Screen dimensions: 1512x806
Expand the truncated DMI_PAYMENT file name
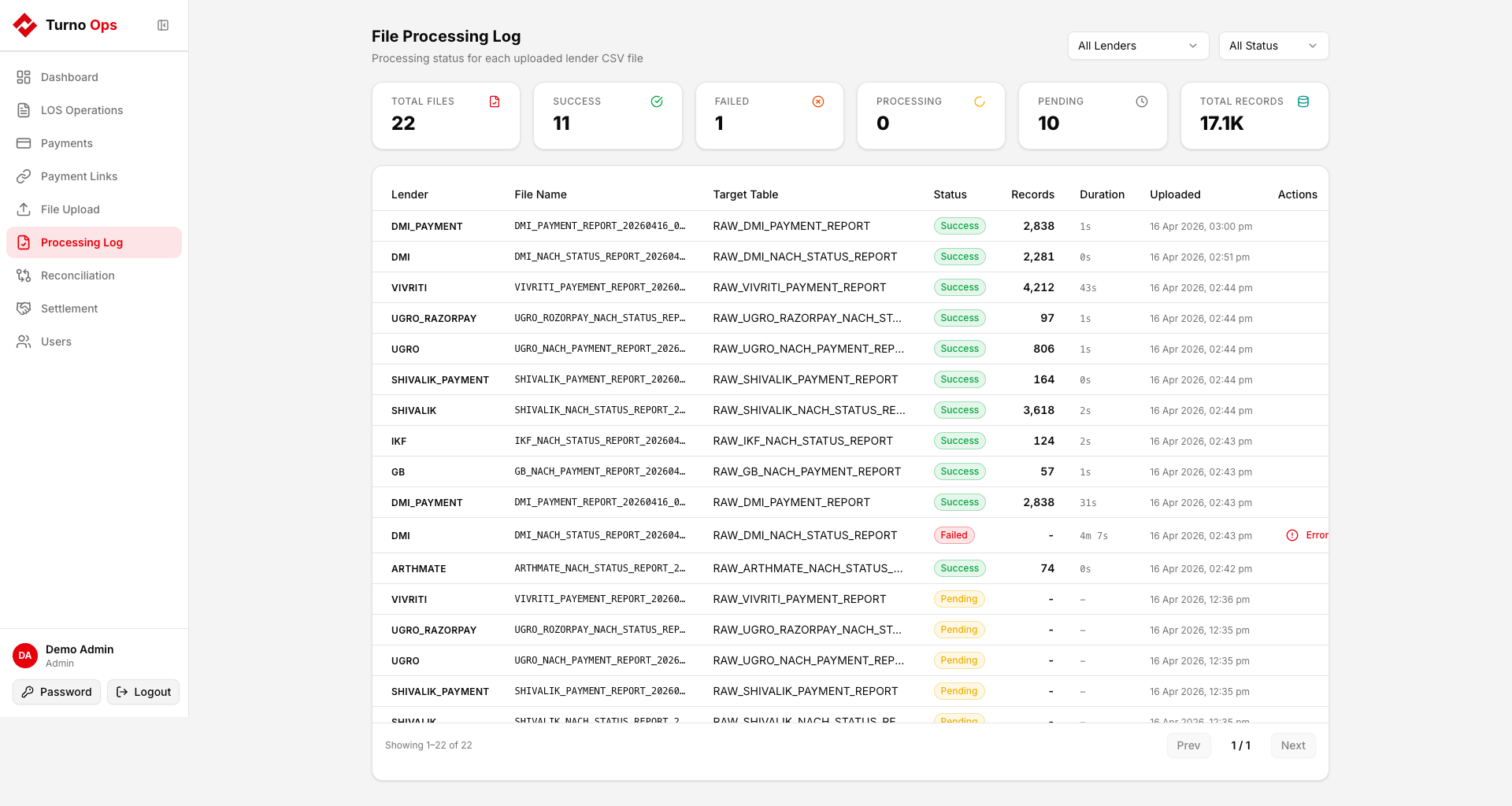(x=600, y=226)
